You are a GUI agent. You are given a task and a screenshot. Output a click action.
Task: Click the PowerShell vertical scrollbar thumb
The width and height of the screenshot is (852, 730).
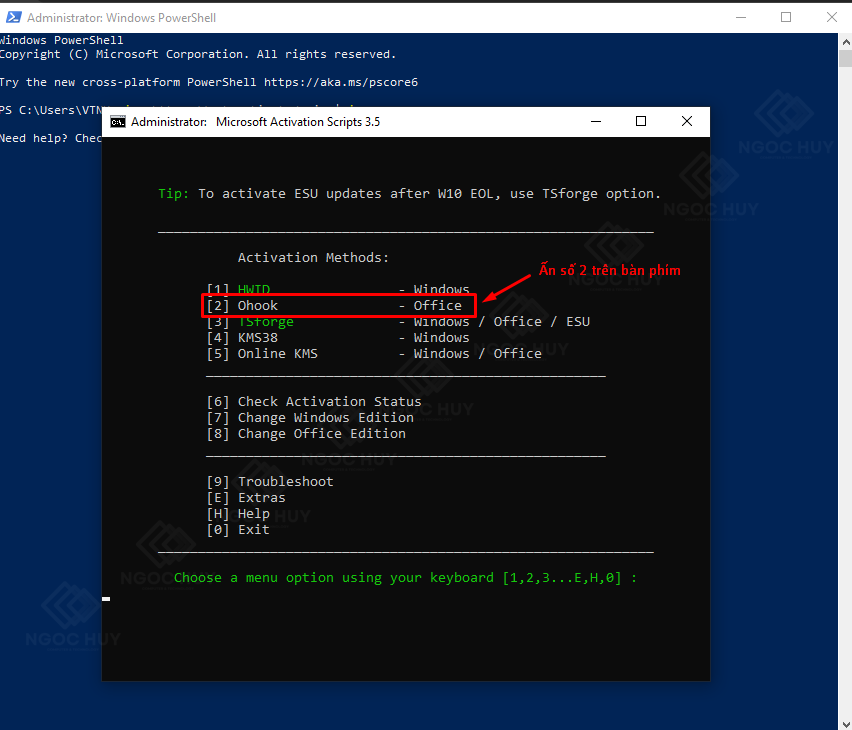845,59
